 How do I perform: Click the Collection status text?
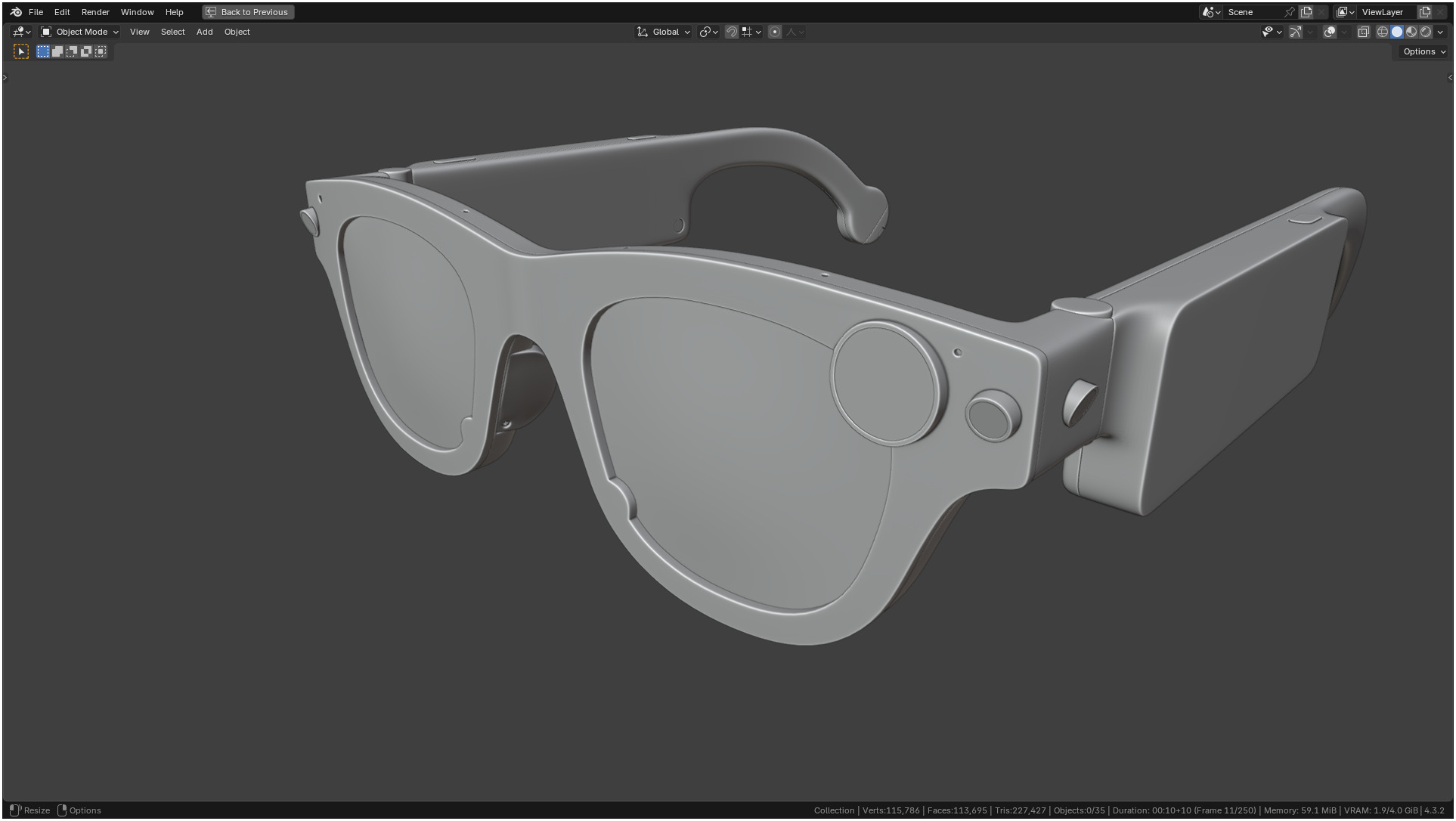[834, 810]
